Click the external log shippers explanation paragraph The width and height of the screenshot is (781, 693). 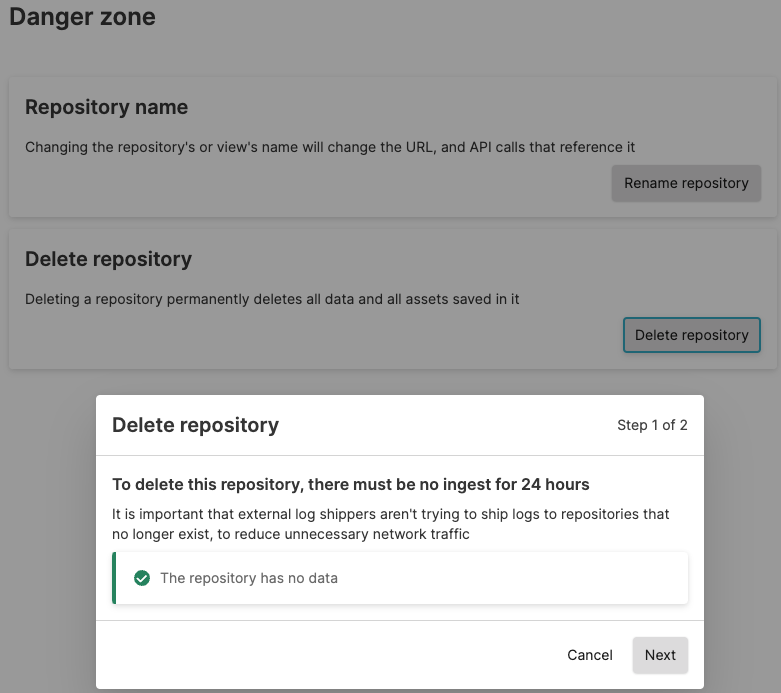(x=390, y=524)
